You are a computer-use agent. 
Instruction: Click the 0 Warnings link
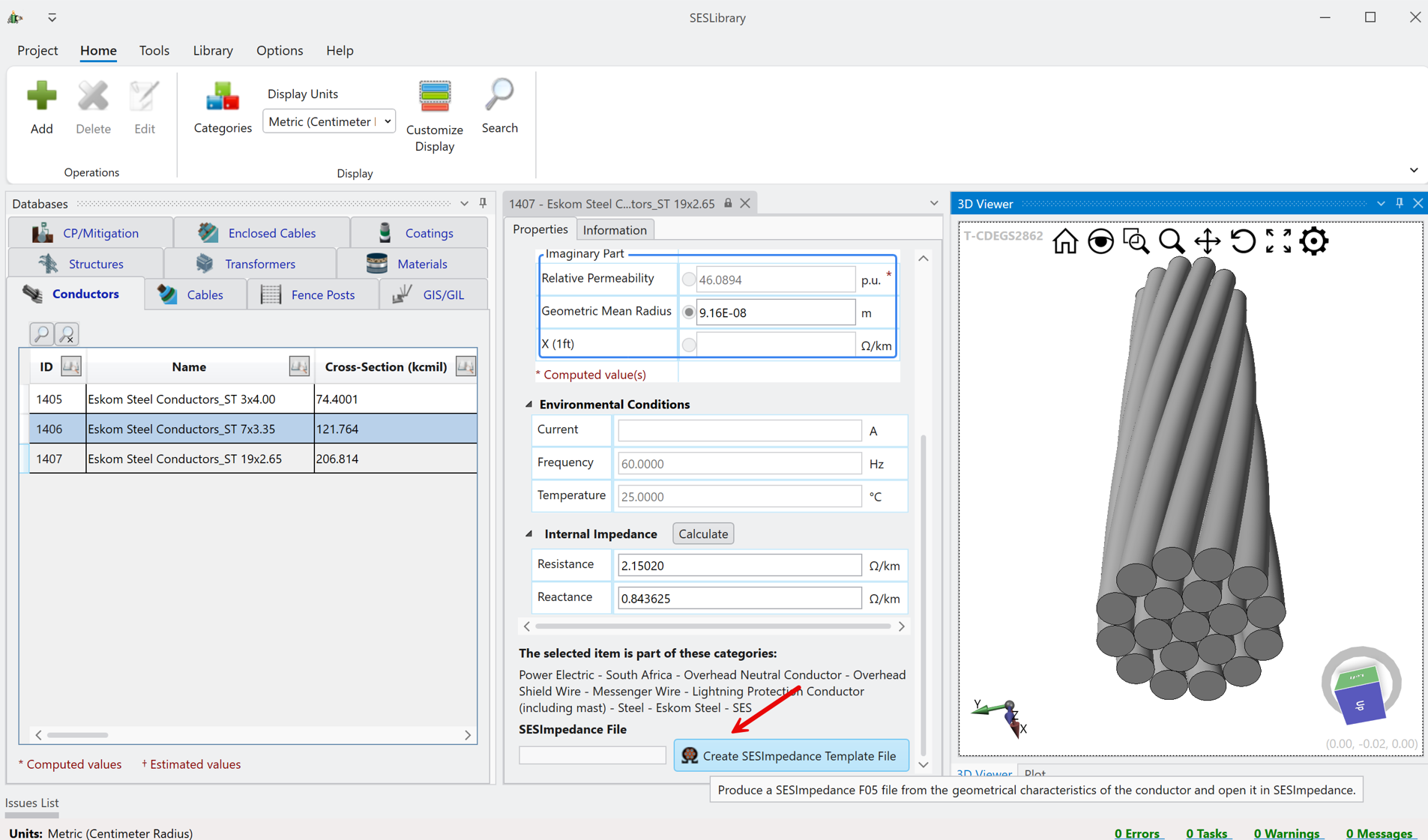[x=1287, y=833]
